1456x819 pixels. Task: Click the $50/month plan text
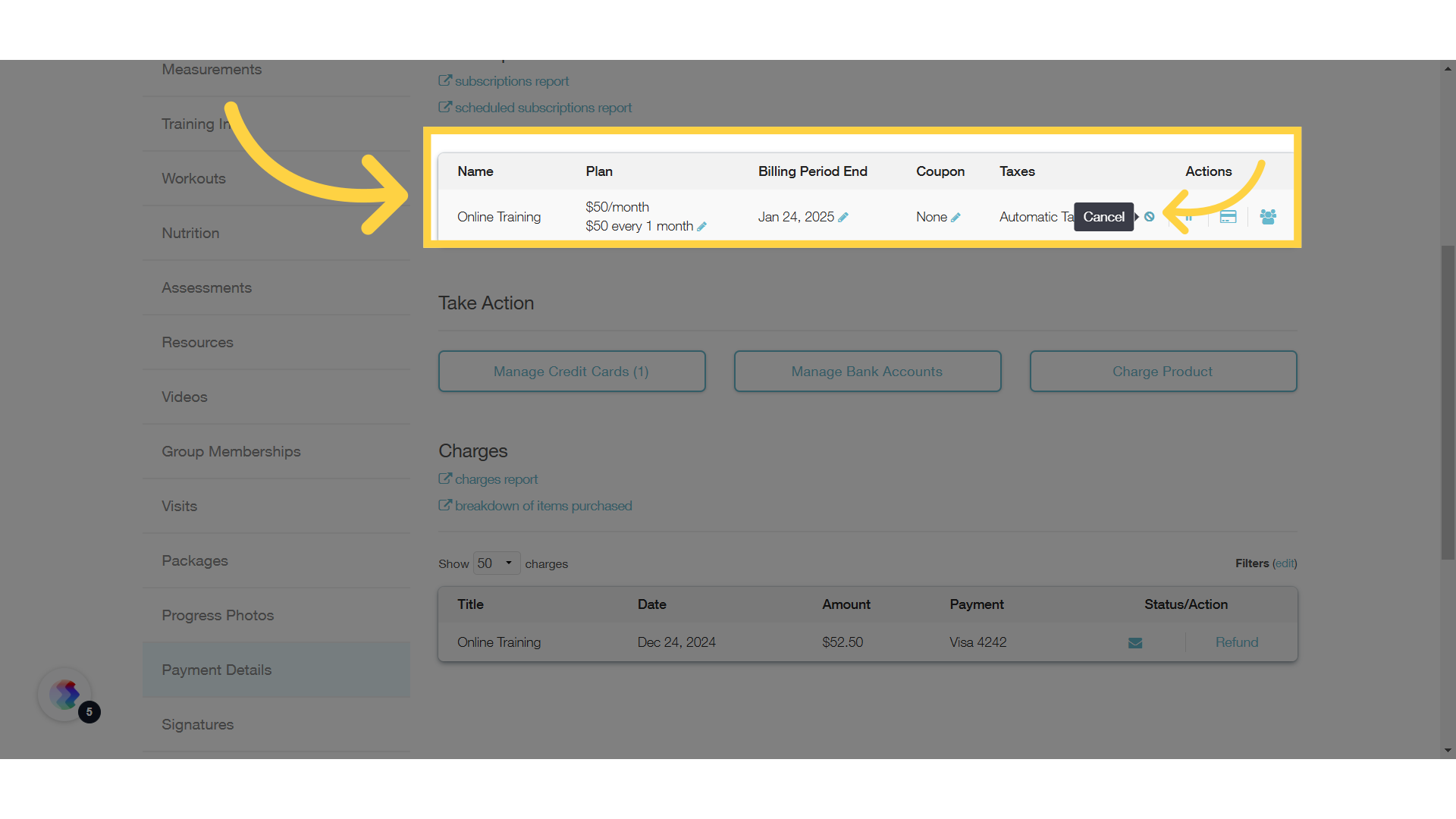point(617,207)
